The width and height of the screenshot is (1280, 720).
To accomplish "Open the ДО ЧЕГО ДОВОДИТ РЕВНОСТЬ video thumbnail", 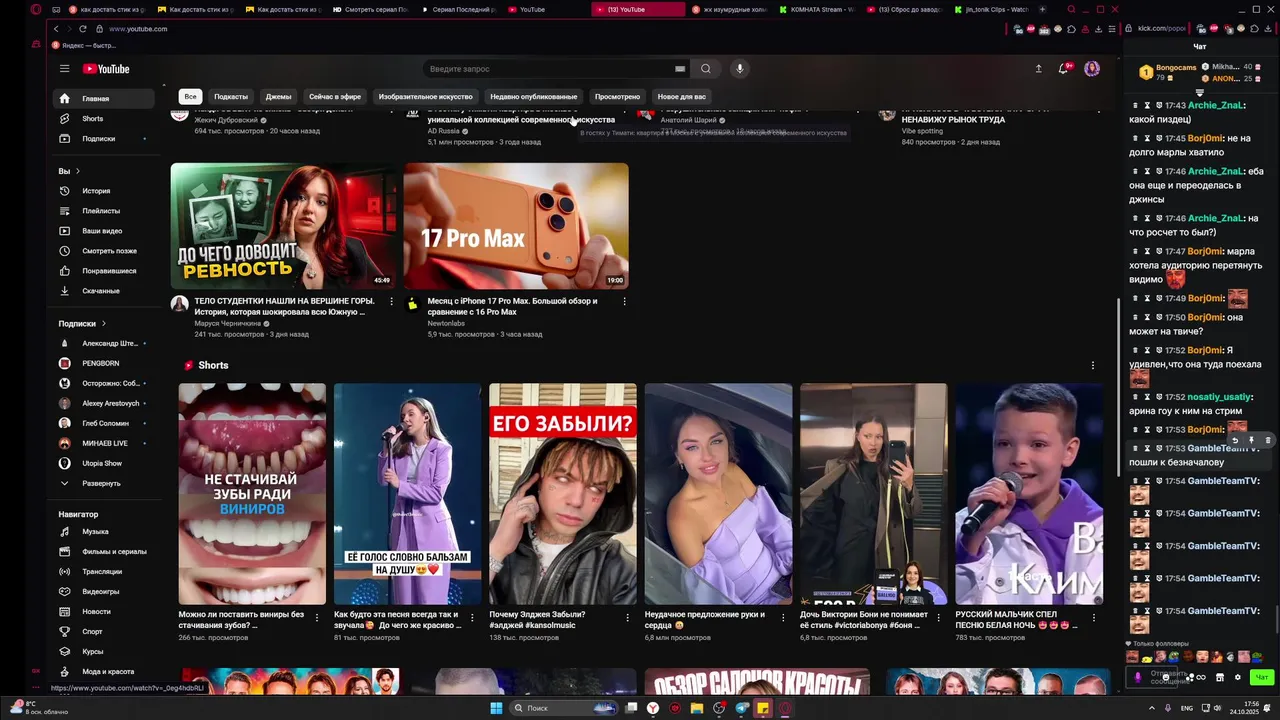I will coord(283,226).
